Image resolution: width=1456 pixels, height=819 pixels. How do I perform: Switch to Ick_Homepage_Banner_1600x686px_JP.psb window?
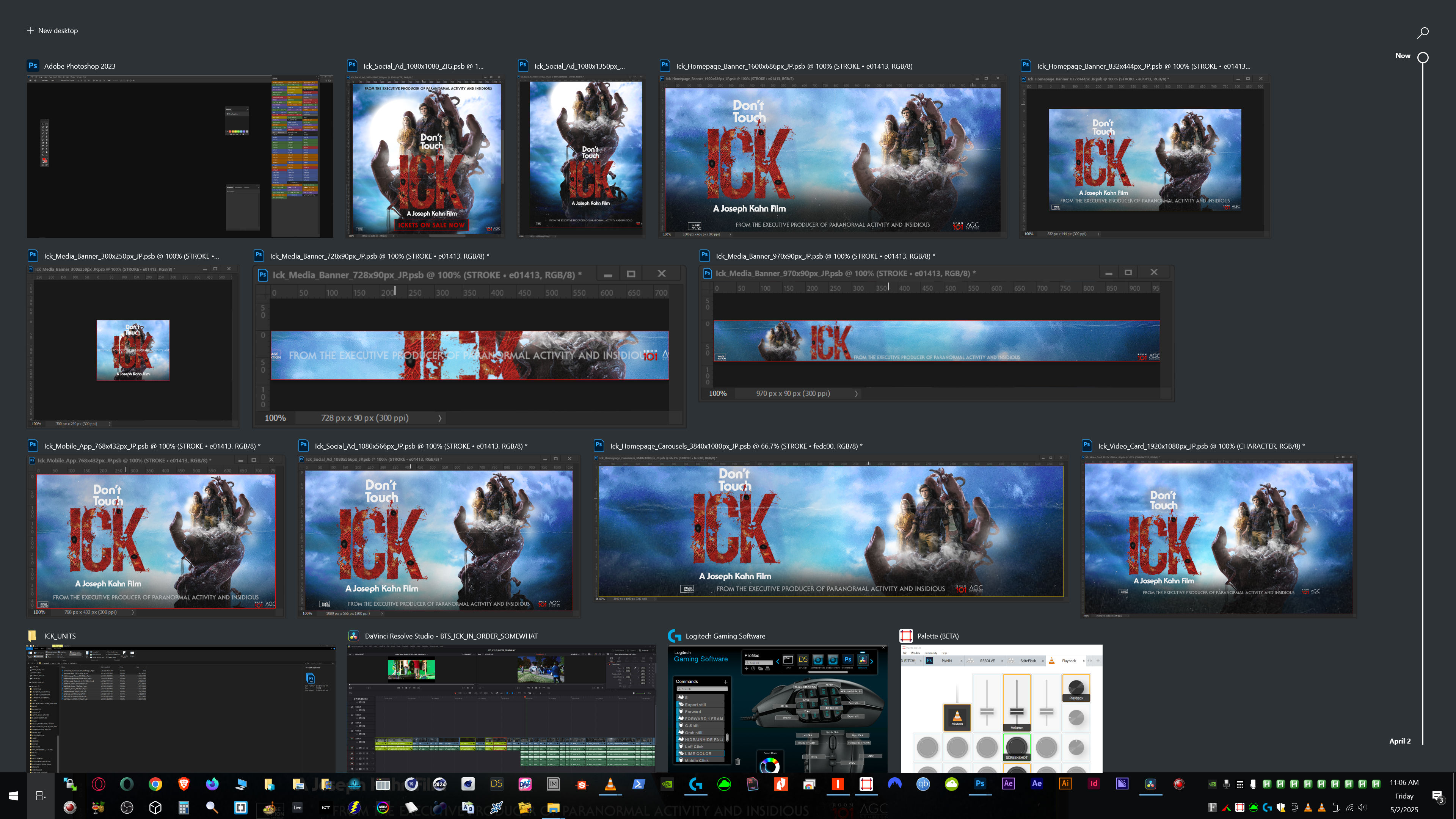(833, 157)
